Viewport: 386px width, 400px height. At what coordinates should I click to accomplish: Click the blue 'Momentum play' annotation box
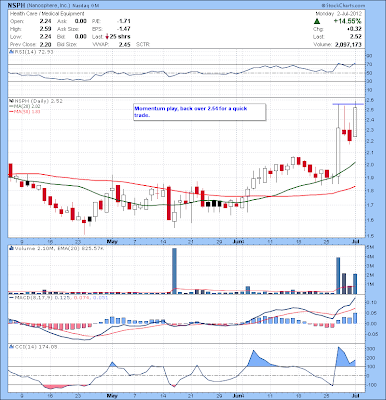pos(199,112)
